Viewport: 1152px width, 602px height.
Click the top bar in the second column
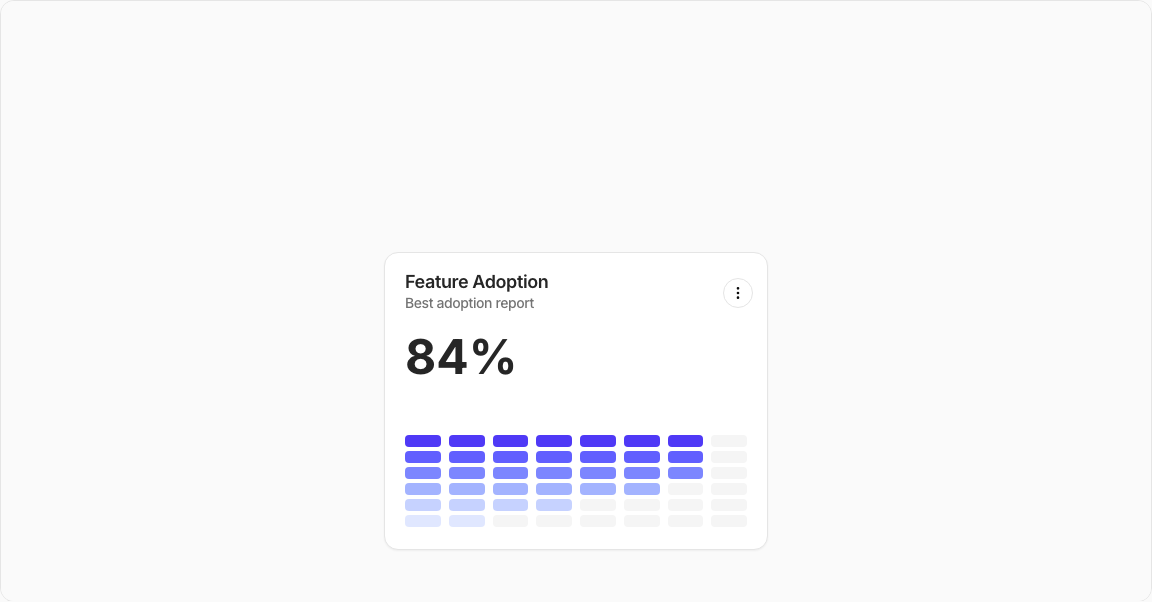pyautogui.click(x=467, y=441)
